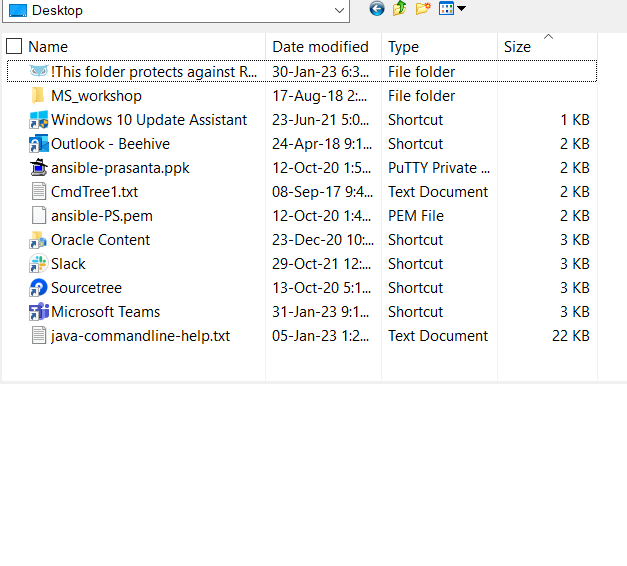Click the Windows 10 Update Assistant icon
Viewport: 627px width, 566px height.
tap(39, 120)
